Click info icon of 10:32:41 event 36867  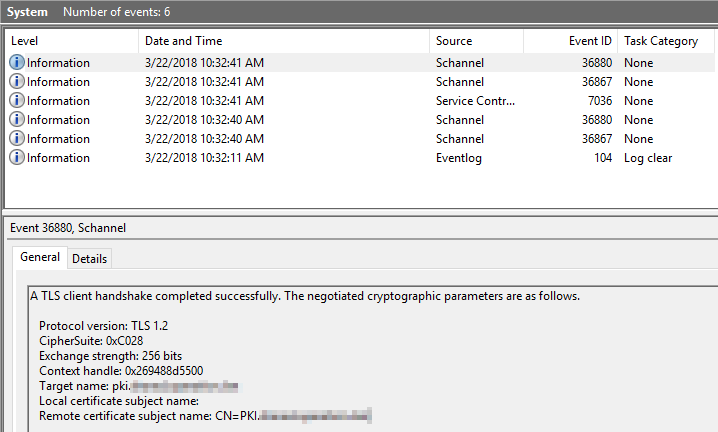coord(17,82)
